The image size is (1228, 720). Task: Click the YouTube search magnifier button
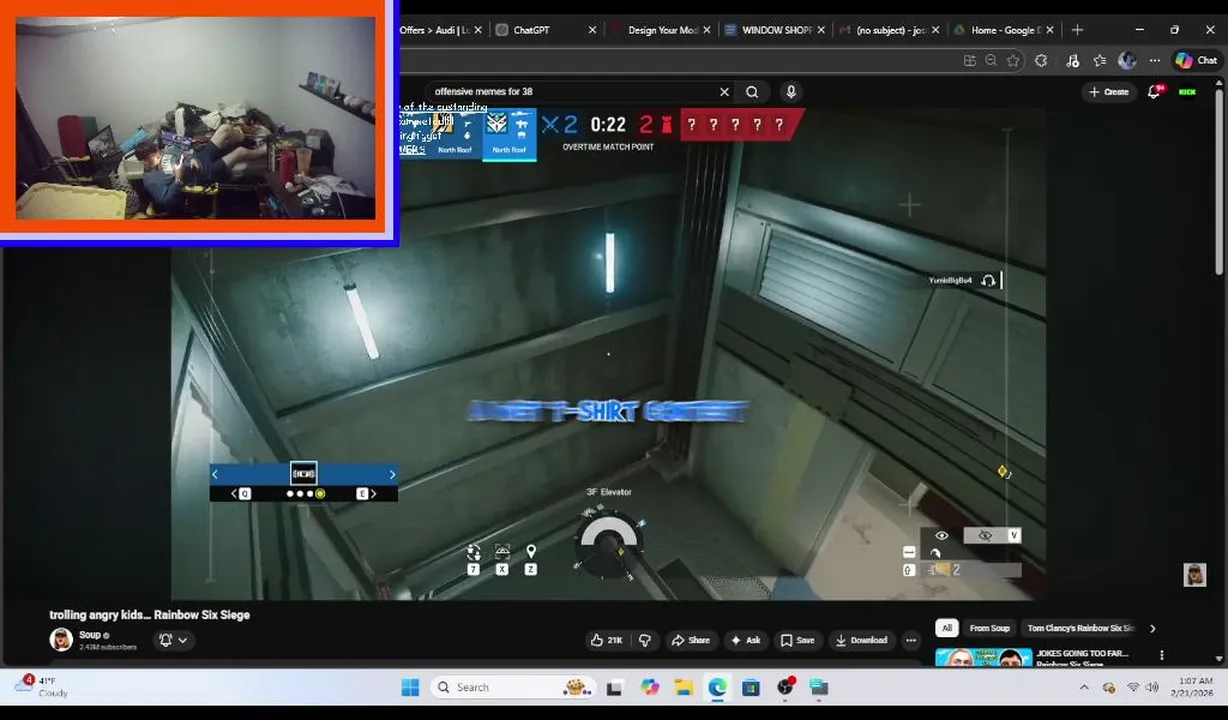point(752,92)
